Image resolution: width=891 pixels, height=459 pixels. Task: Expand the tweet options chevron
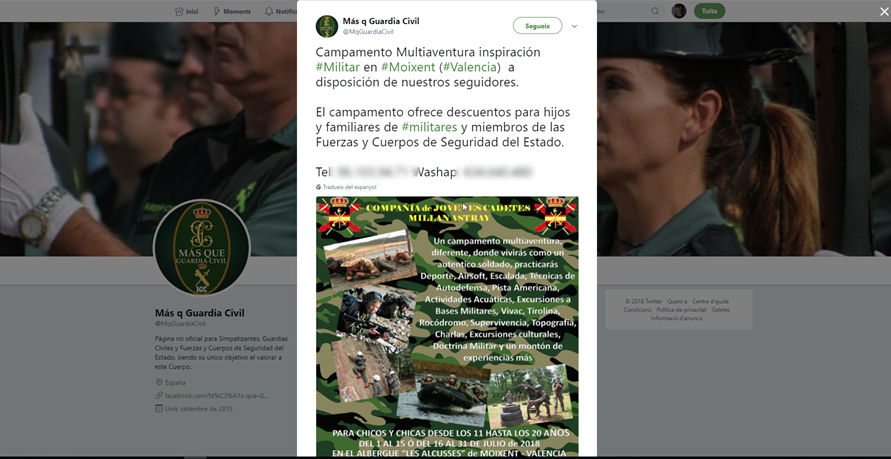574,26
